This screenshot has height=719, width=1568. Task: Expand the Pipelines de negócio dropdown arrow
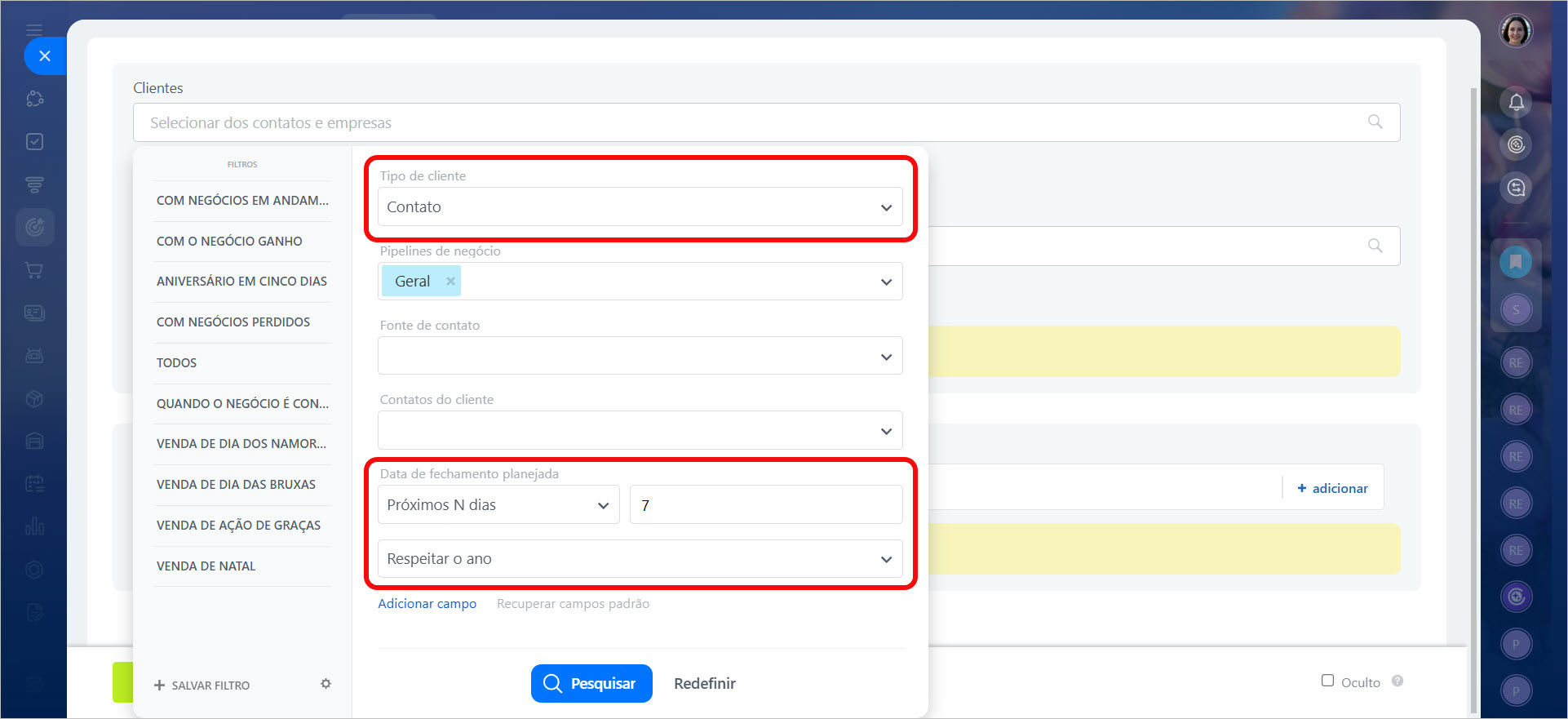[886, 282]
